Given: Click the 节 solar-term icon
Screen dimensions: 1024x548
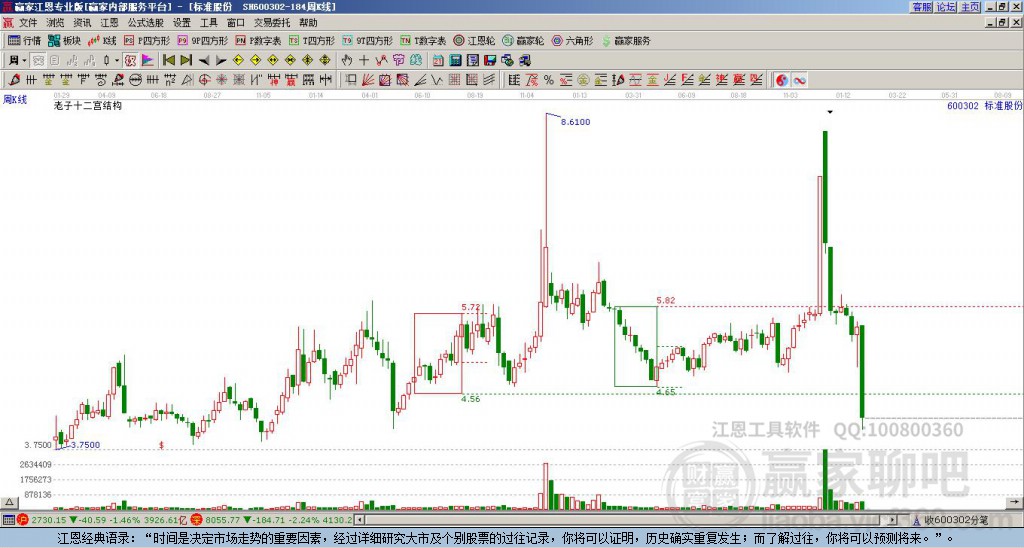Looking at the screenshot, I should tap(398, 61).
